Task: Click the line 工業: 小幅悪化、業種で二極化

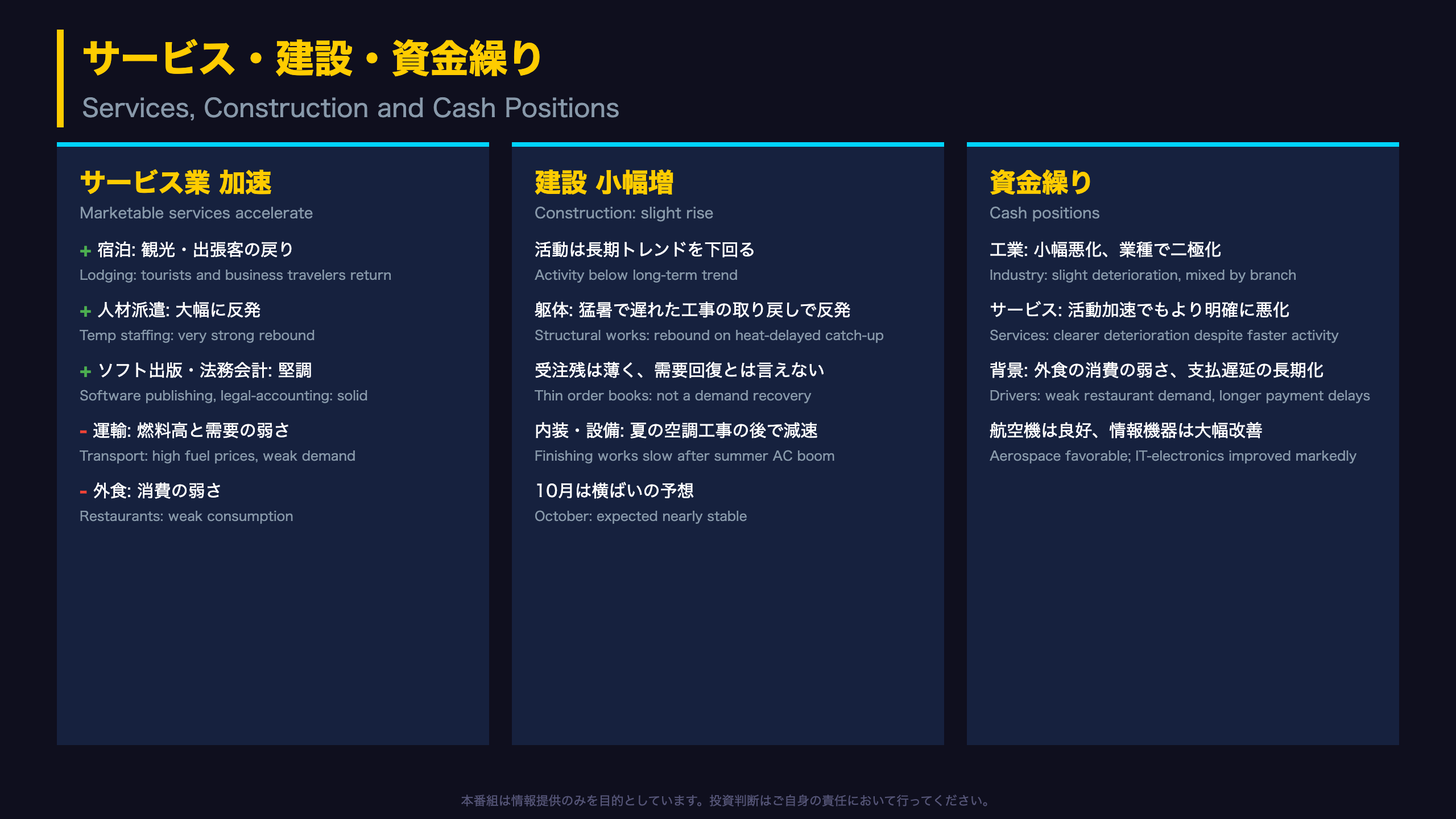Action: pos(1106,250)
